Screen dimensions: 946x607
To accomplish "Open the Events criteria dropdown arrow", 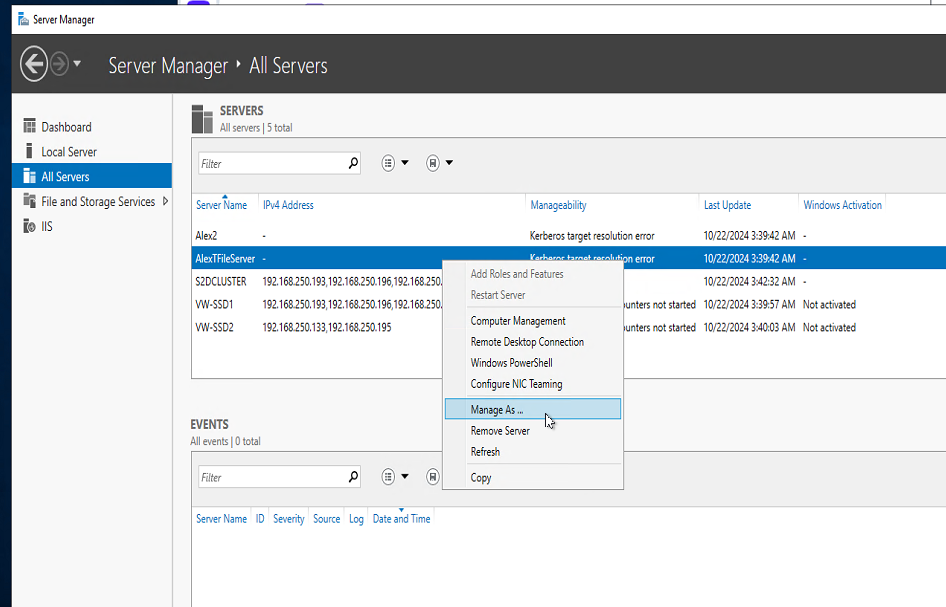I will pyautogui.click(x=405, y=476).
